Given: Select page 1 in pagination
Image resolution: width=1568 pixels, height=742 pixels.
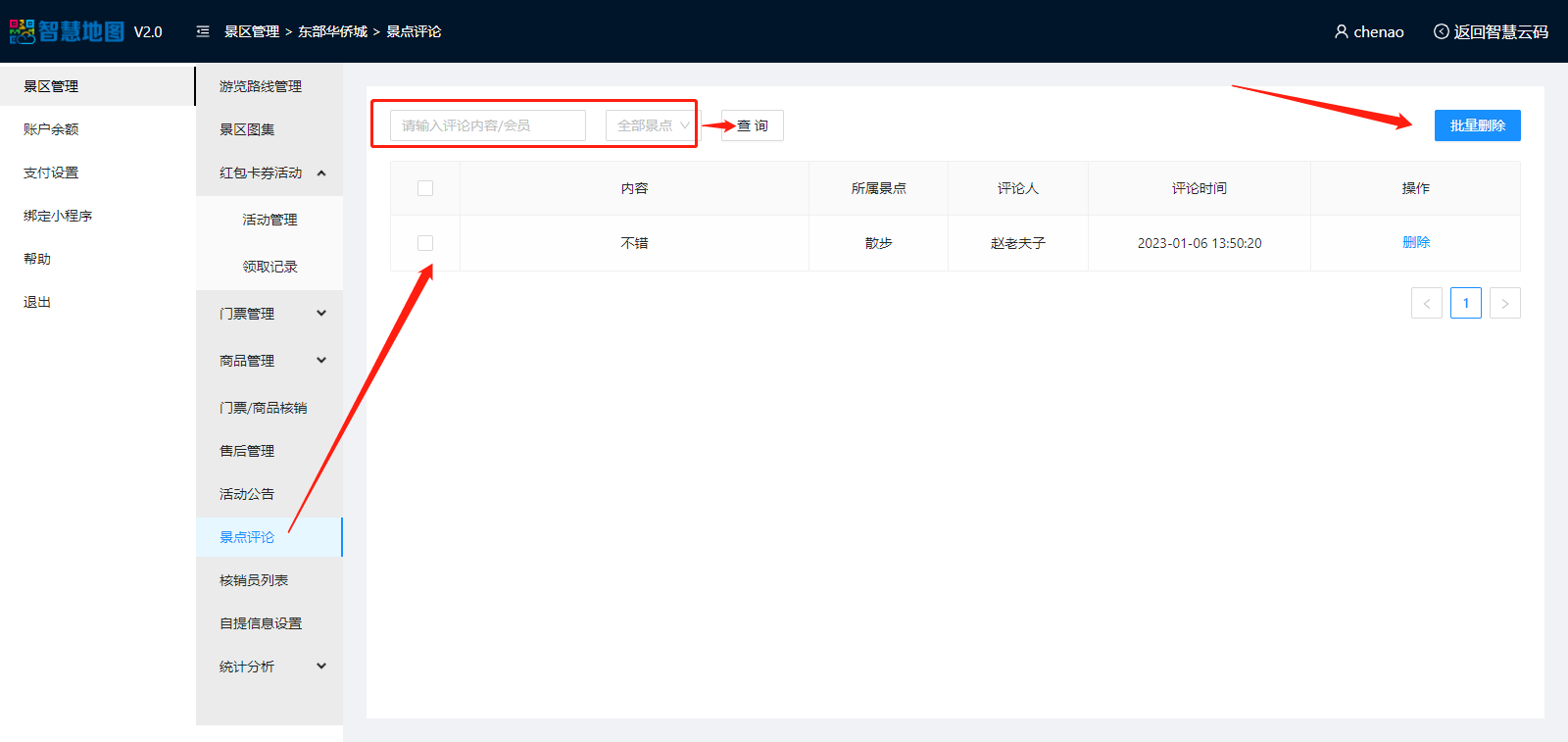Looking at the screenshot, I should 1465,303.
